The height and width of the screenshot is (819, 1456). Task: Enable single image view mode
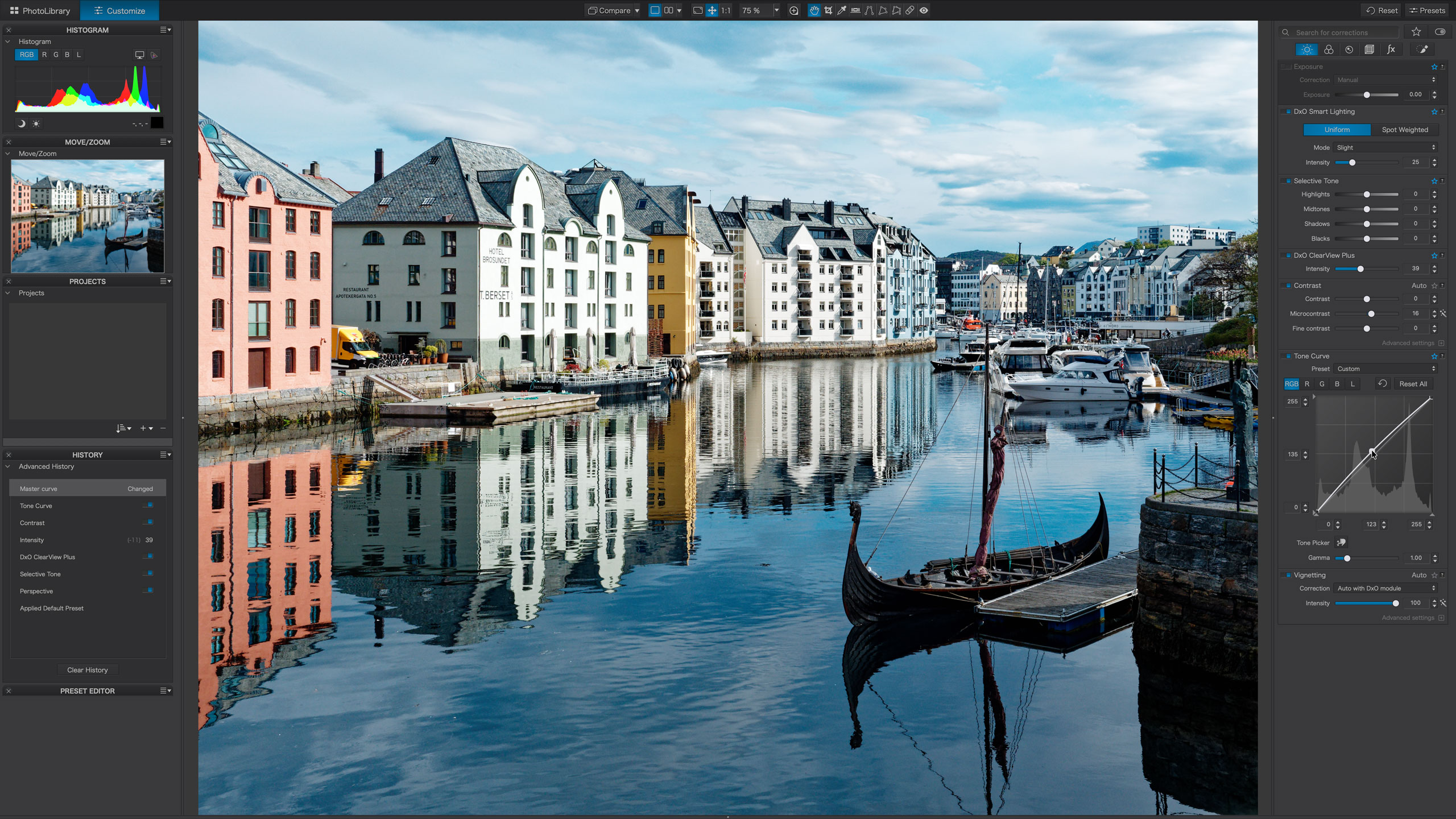[655, 10]
